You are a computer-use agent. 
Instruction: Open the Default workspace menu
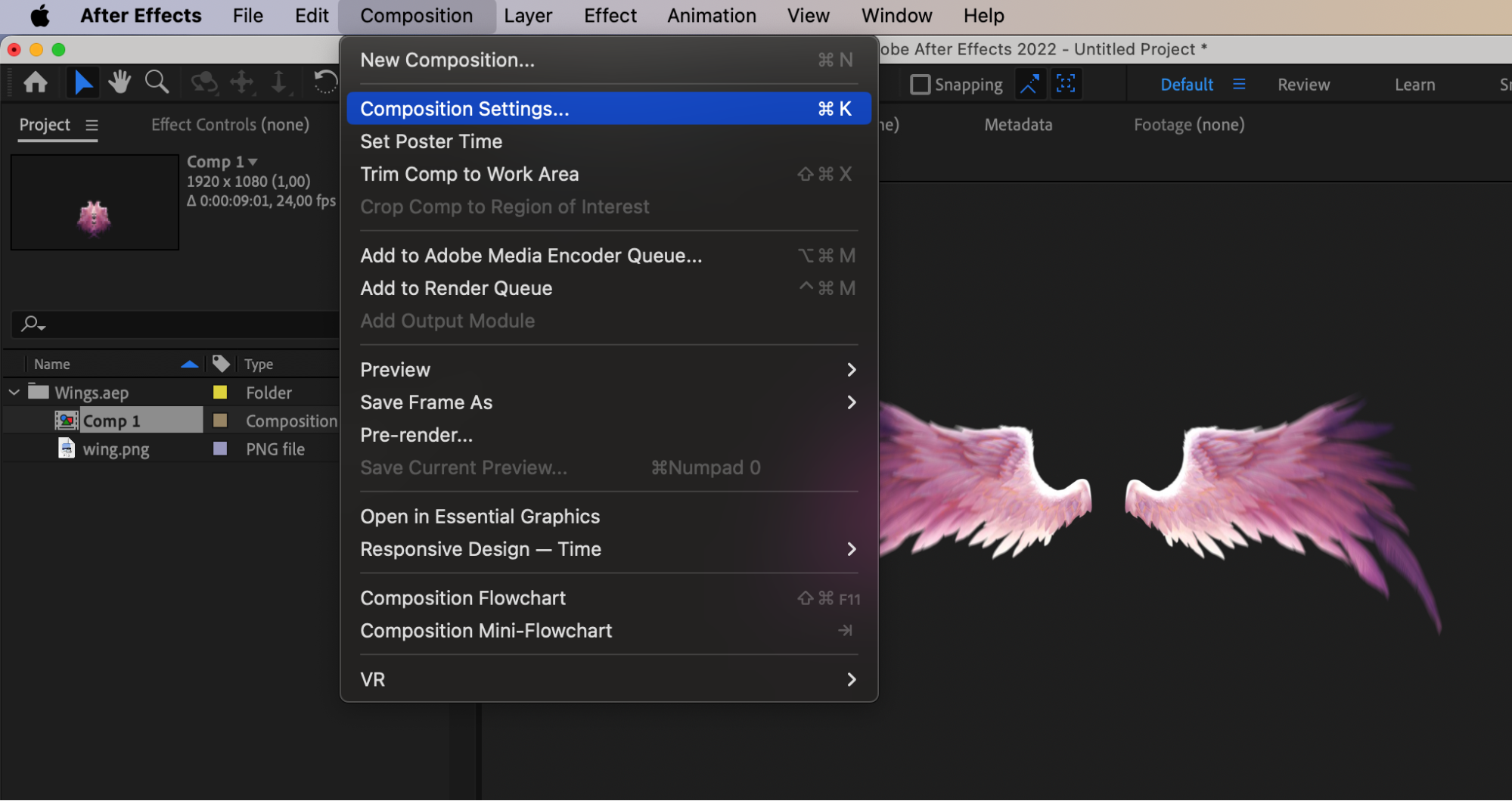[1239, 85]
